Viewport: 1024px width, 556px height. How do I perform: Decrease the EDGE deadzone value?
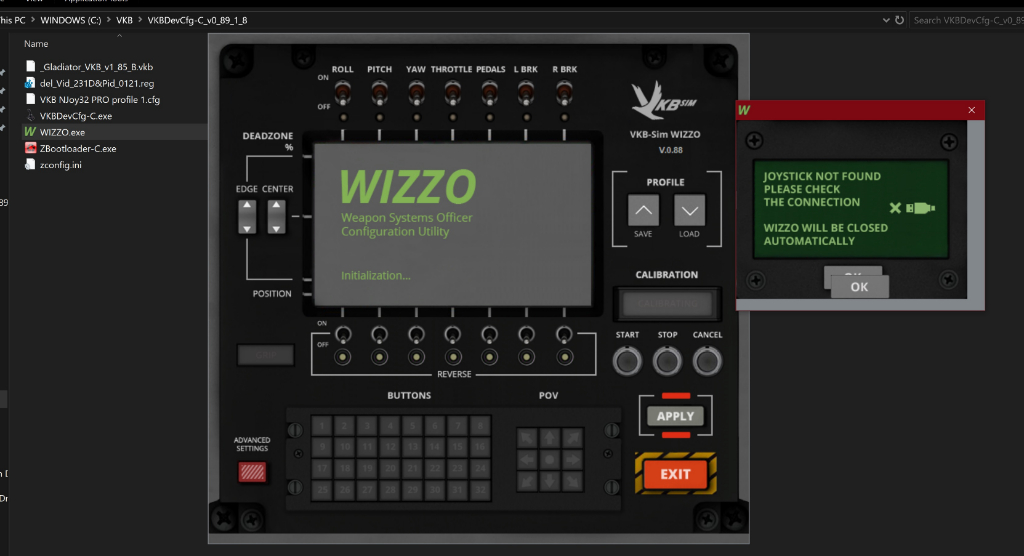point(247,228)
